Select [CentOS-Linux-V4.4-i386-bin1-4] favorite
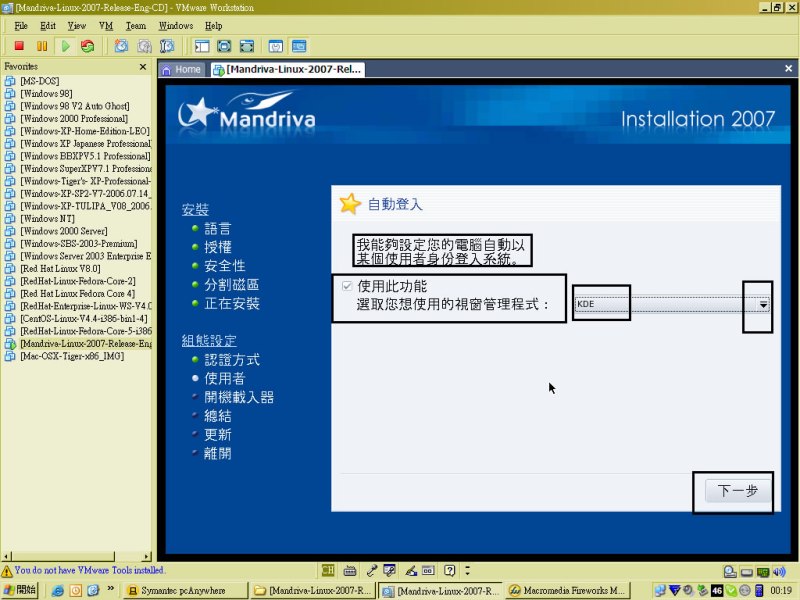Screen dimensions: 800x600 (x=84, y=318)
